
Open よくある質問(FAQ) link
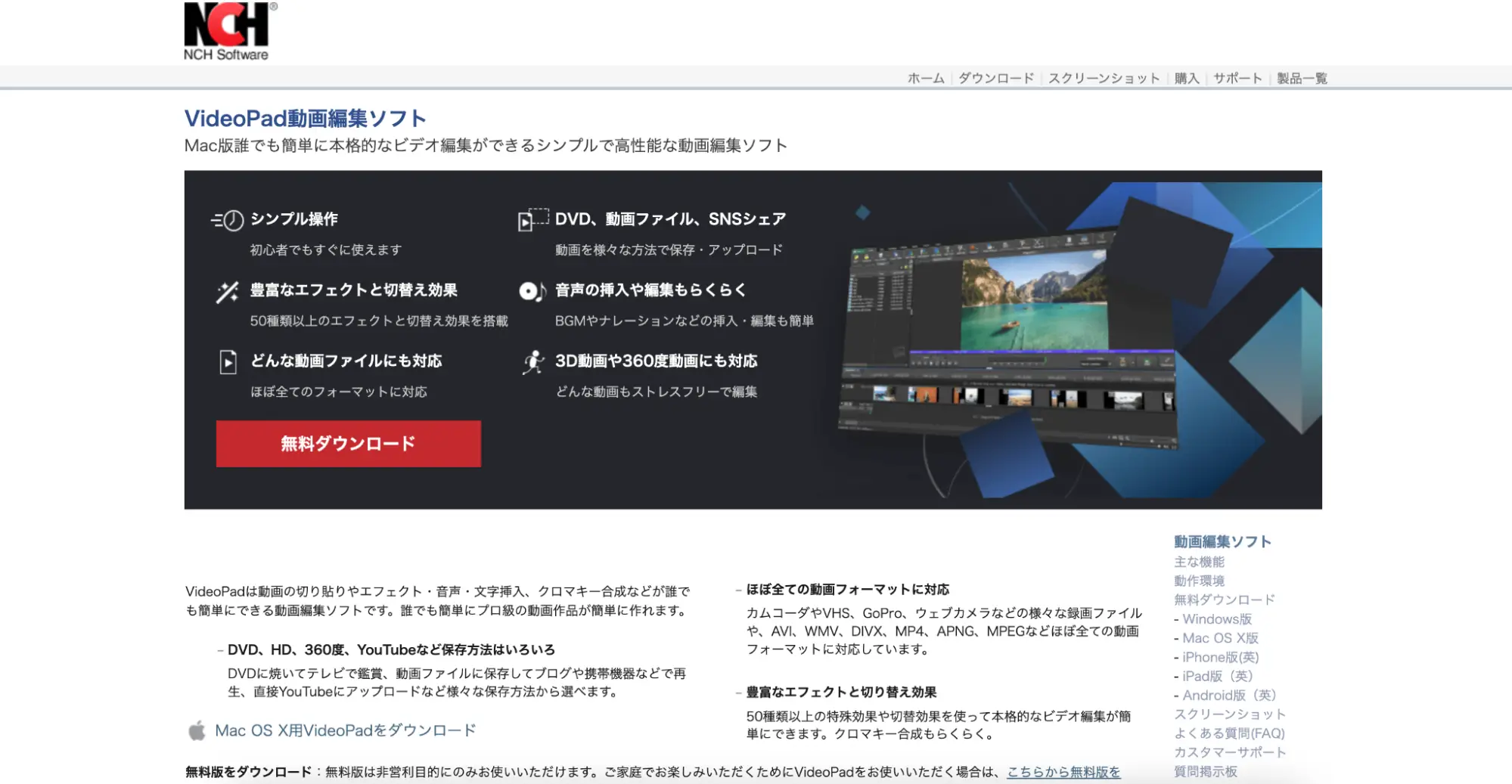pyautogui.click(x=1229, y=733)
